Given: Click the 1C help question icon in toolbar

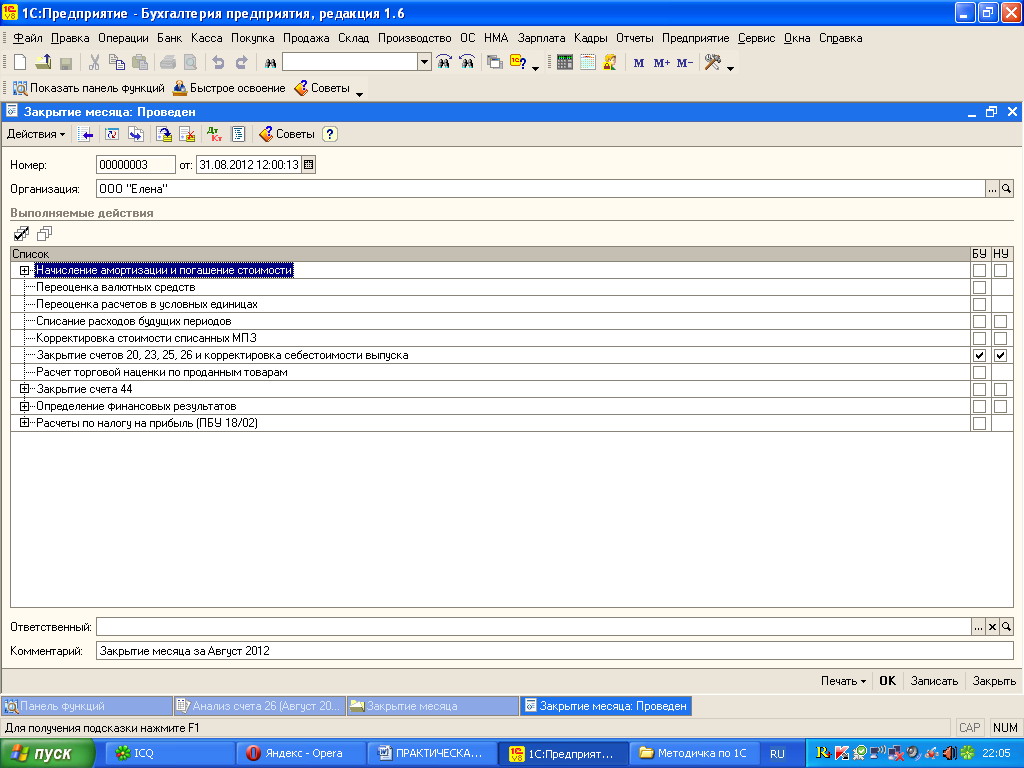Looking at the screenshot, I should click(519, 63).
